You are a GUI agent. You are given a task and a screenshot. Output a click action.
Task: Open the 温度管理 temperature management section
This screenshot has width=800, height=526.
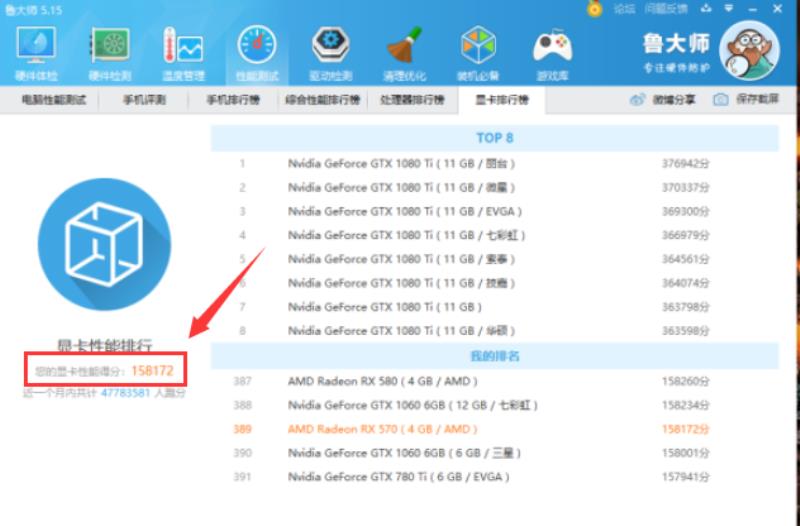point(183,54)
